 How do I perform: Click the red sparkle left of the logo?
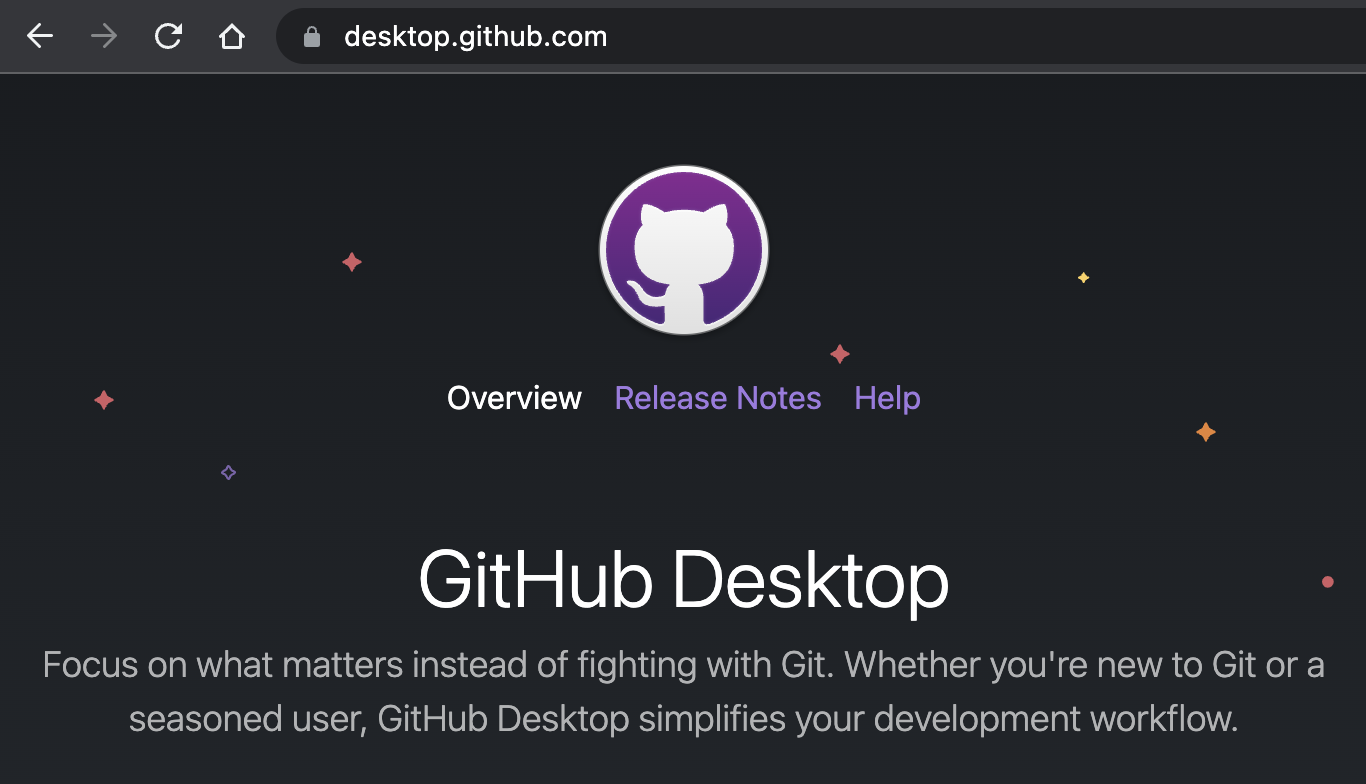(352, 262)
